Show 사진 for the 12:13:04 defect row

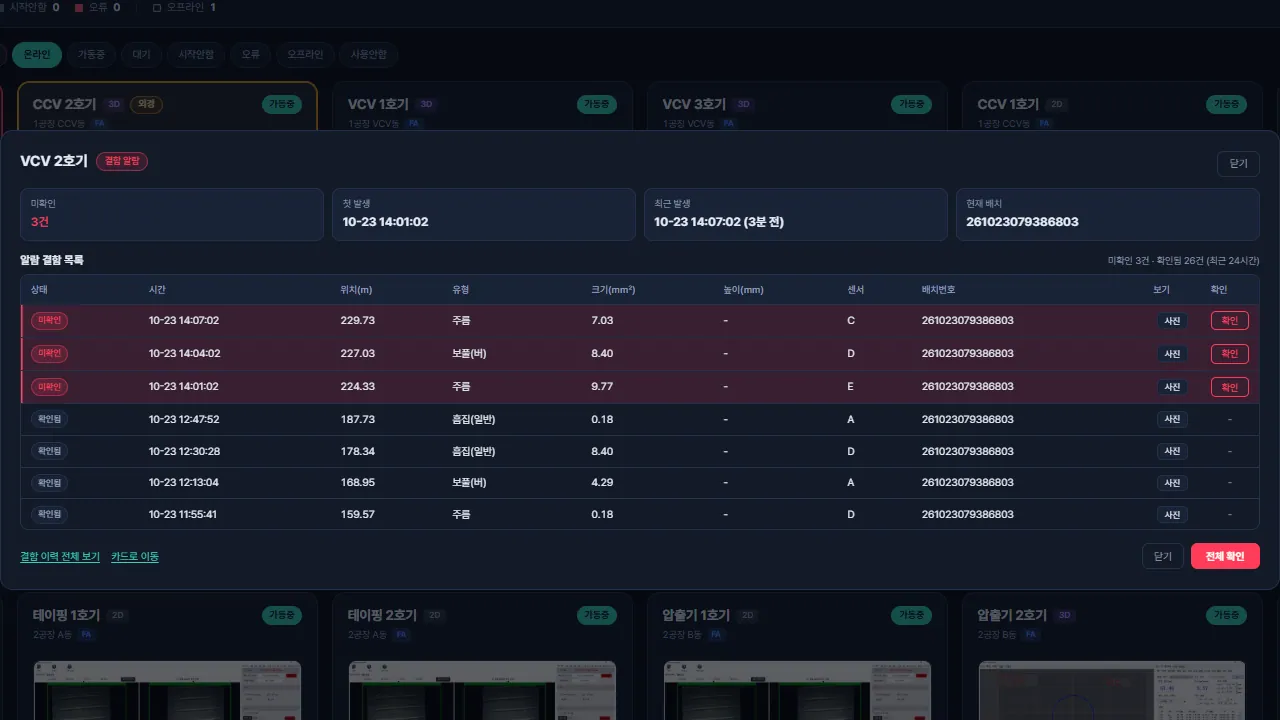coord(1172,483)
